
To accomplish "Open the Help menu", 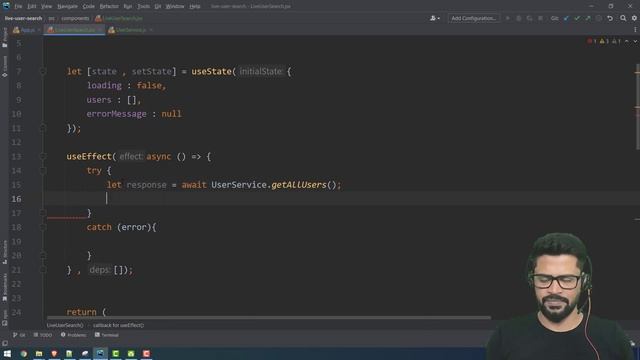I will coord(195,6).
